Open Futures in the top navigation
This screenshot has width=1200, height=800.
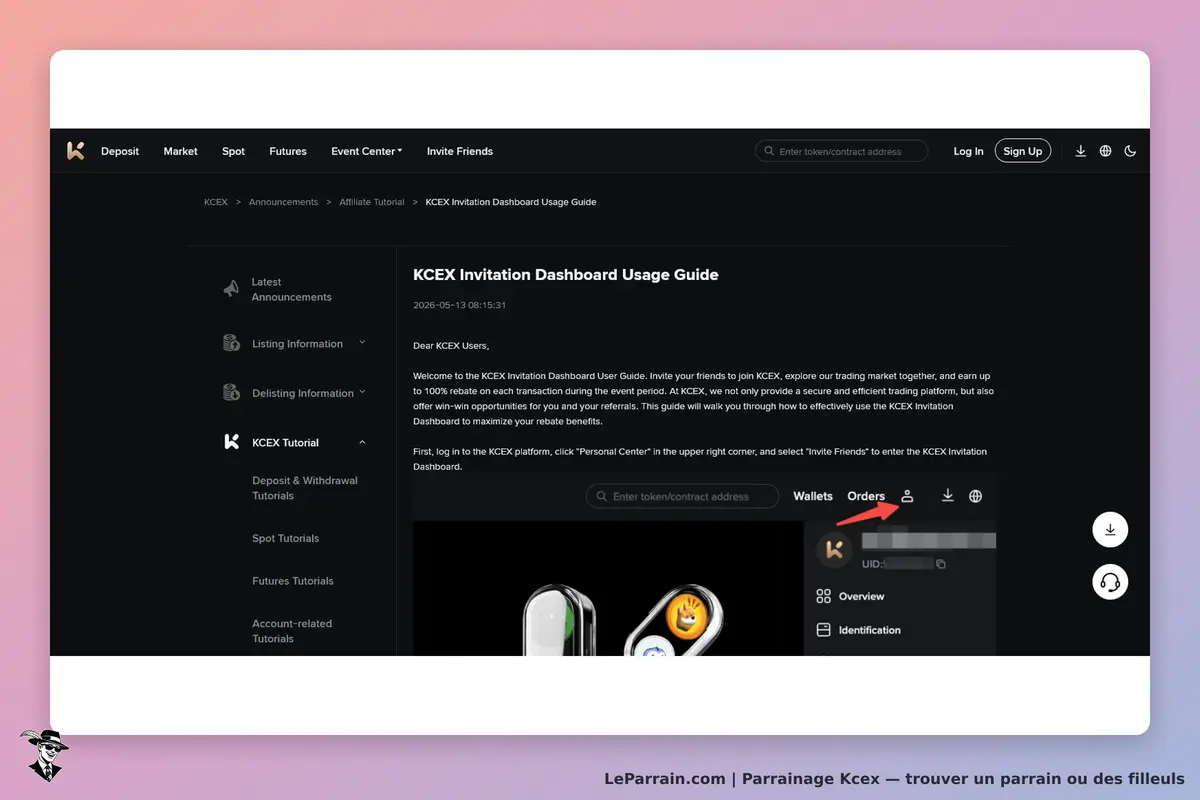point(288,151)
